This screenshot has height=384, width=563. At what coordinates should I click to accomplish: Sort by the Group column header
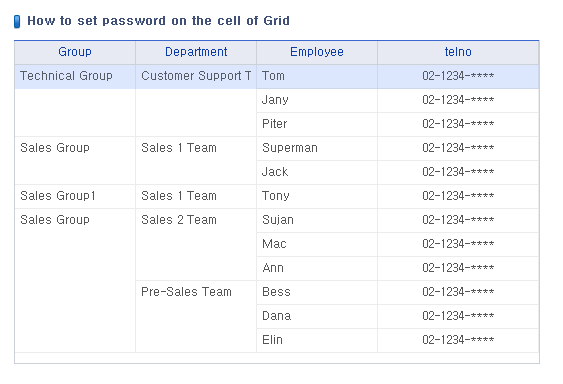pos(75,52)
